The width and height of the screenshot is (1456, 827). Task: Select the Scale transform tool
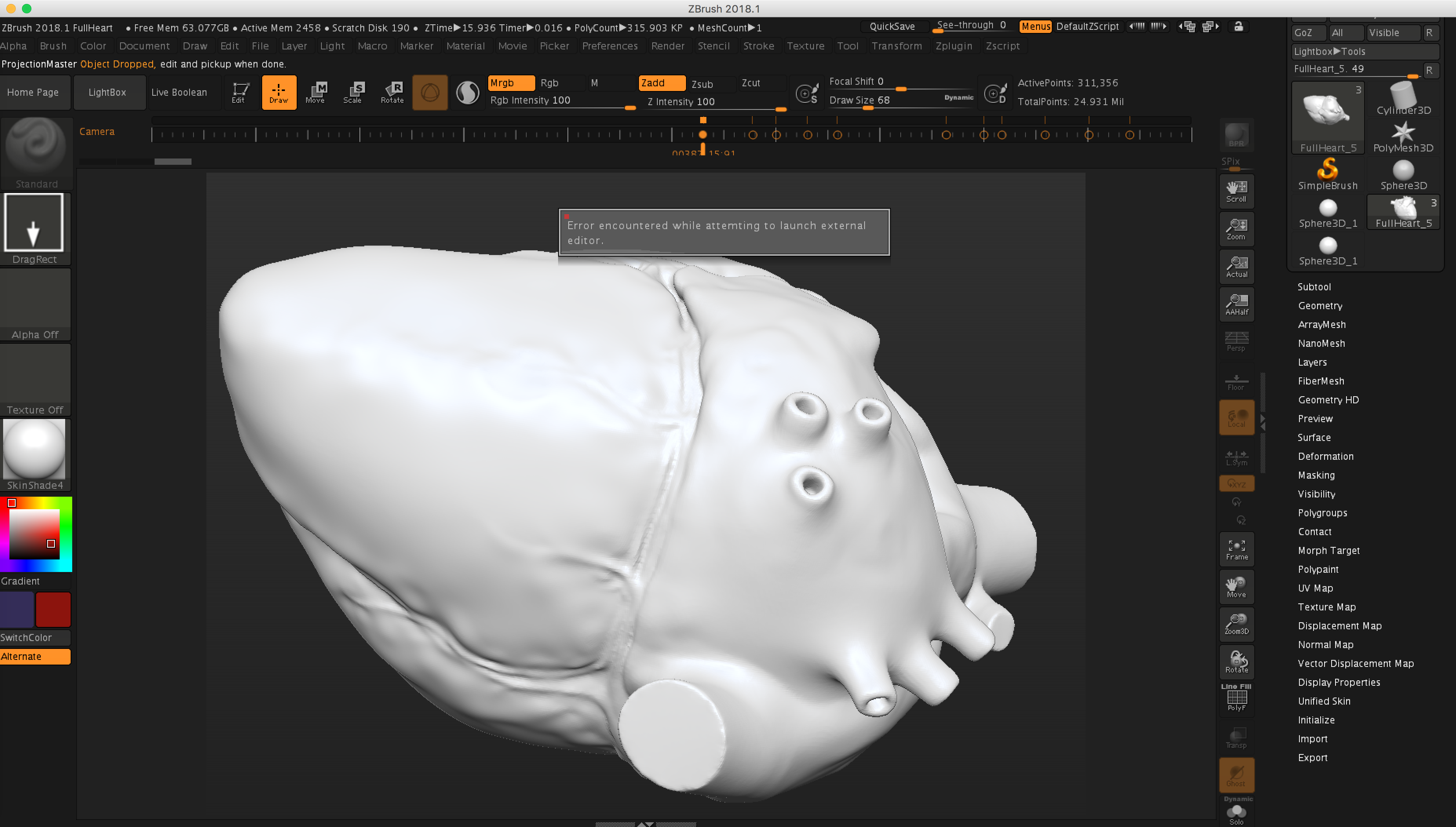353,92
